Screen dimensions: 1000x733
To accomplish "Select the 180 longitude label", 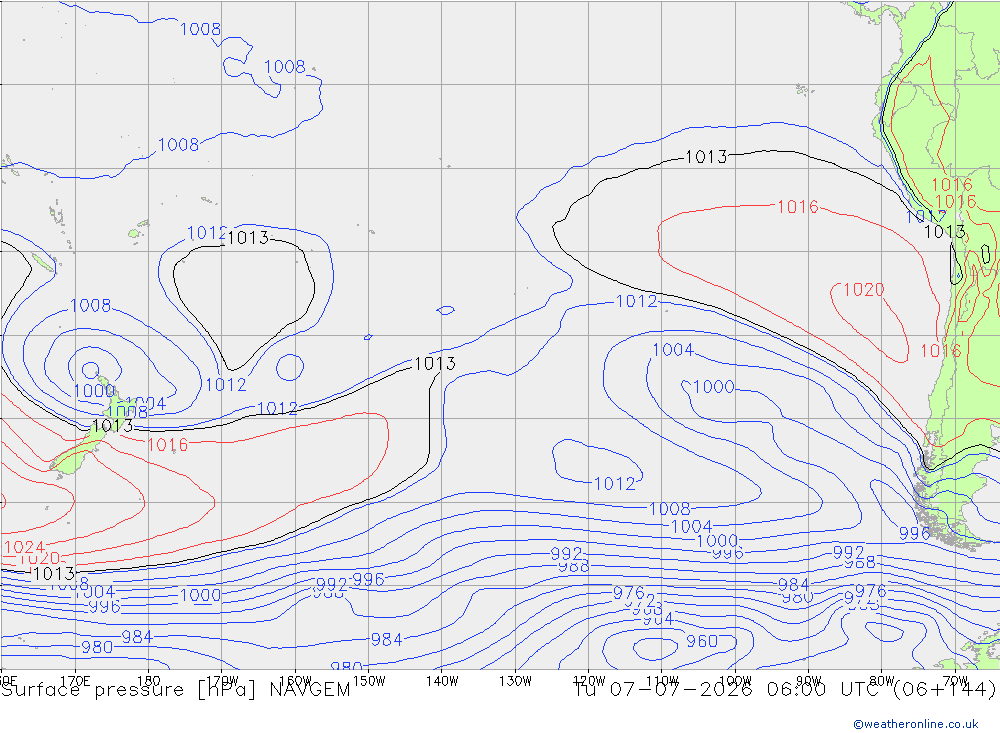I will [149, 681].
